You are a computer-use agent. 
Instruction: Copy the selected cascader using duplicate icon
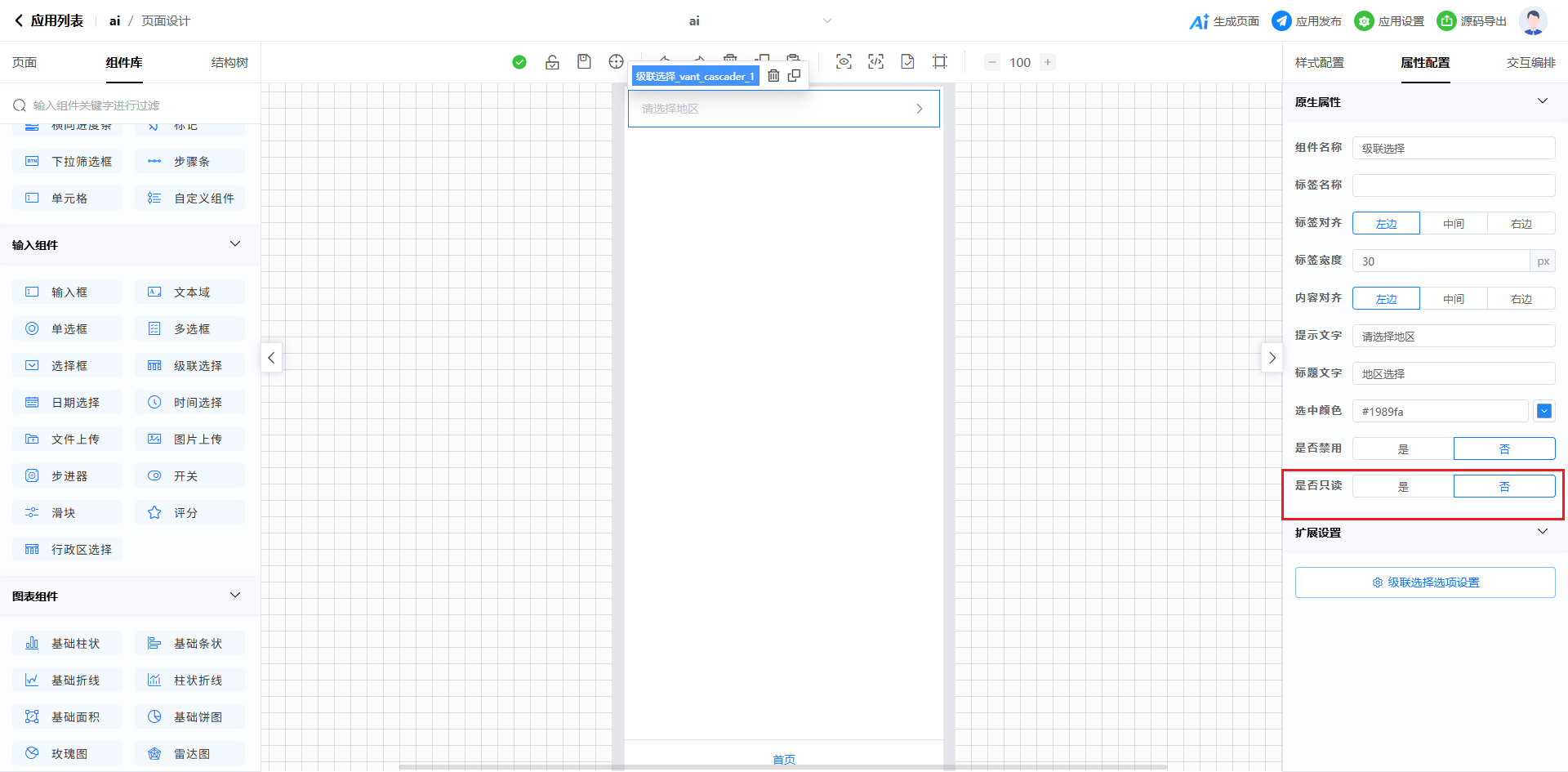(794, 76)
